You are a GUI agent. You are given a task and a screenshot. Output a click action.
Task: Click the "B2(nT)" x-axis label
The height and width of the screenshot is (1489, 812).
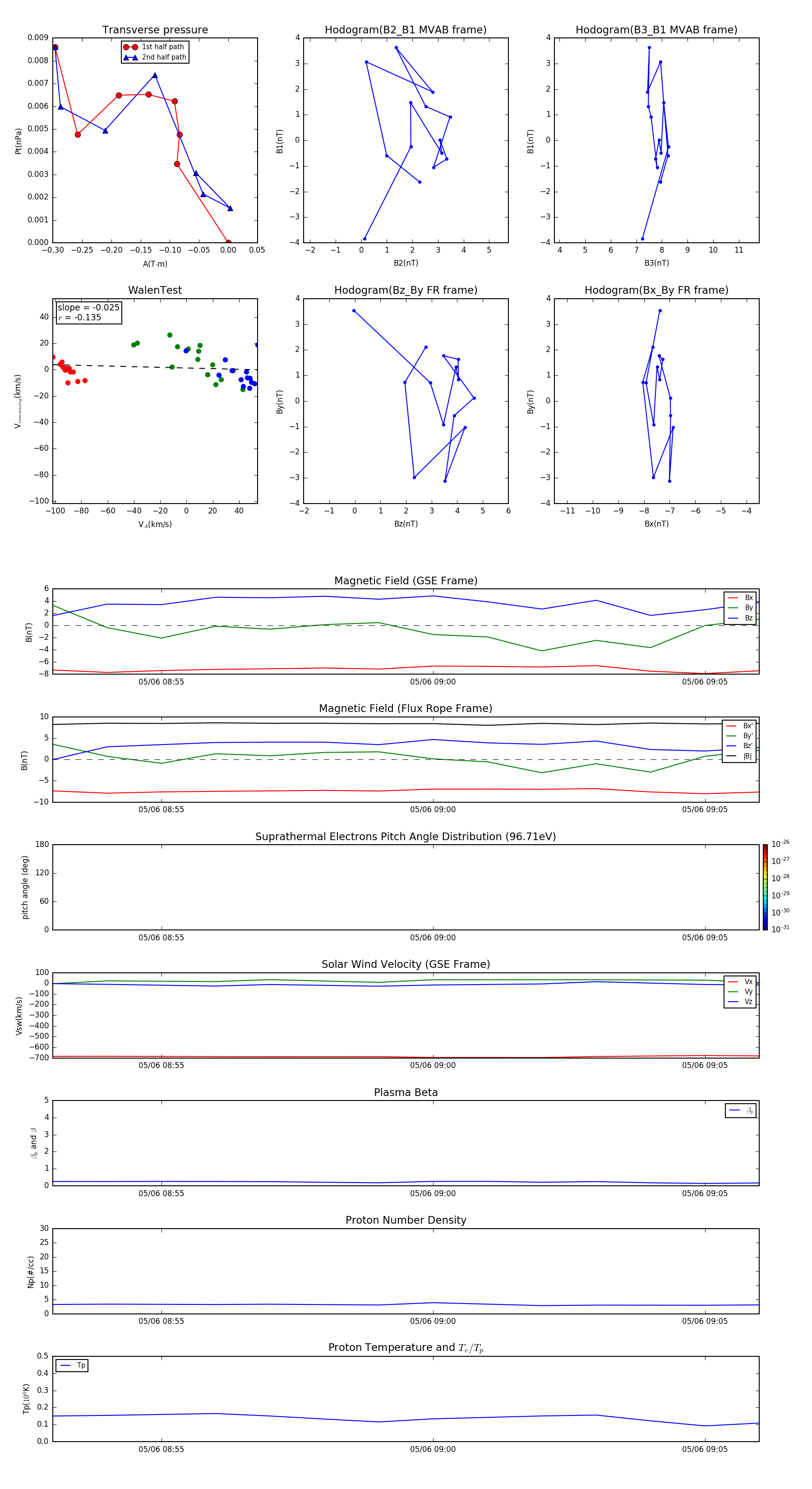click(x=406, y=263)
